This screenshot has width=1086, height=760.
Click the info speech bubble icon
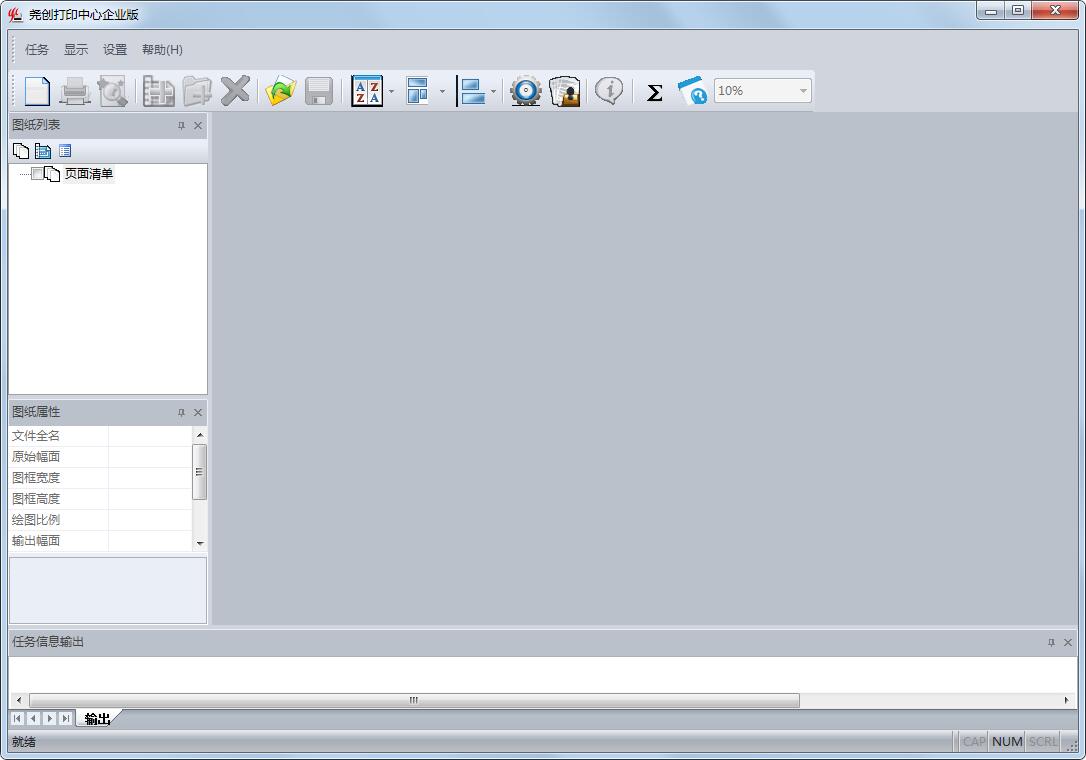click(609, 91)
